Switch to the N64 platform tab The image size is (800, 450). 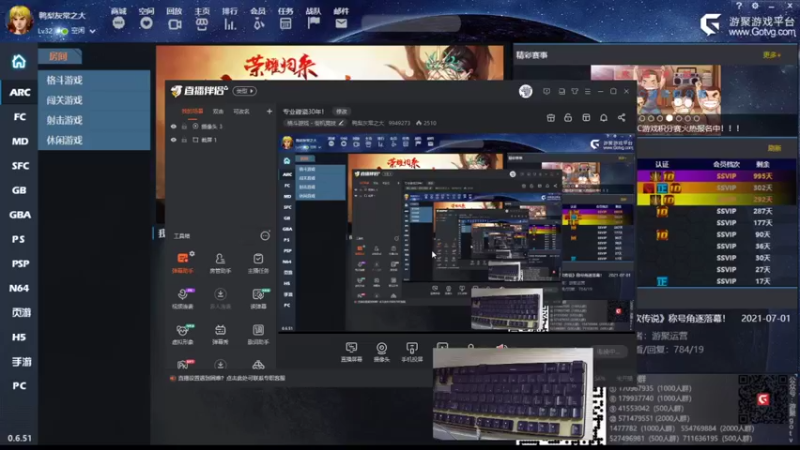[19, 288]
